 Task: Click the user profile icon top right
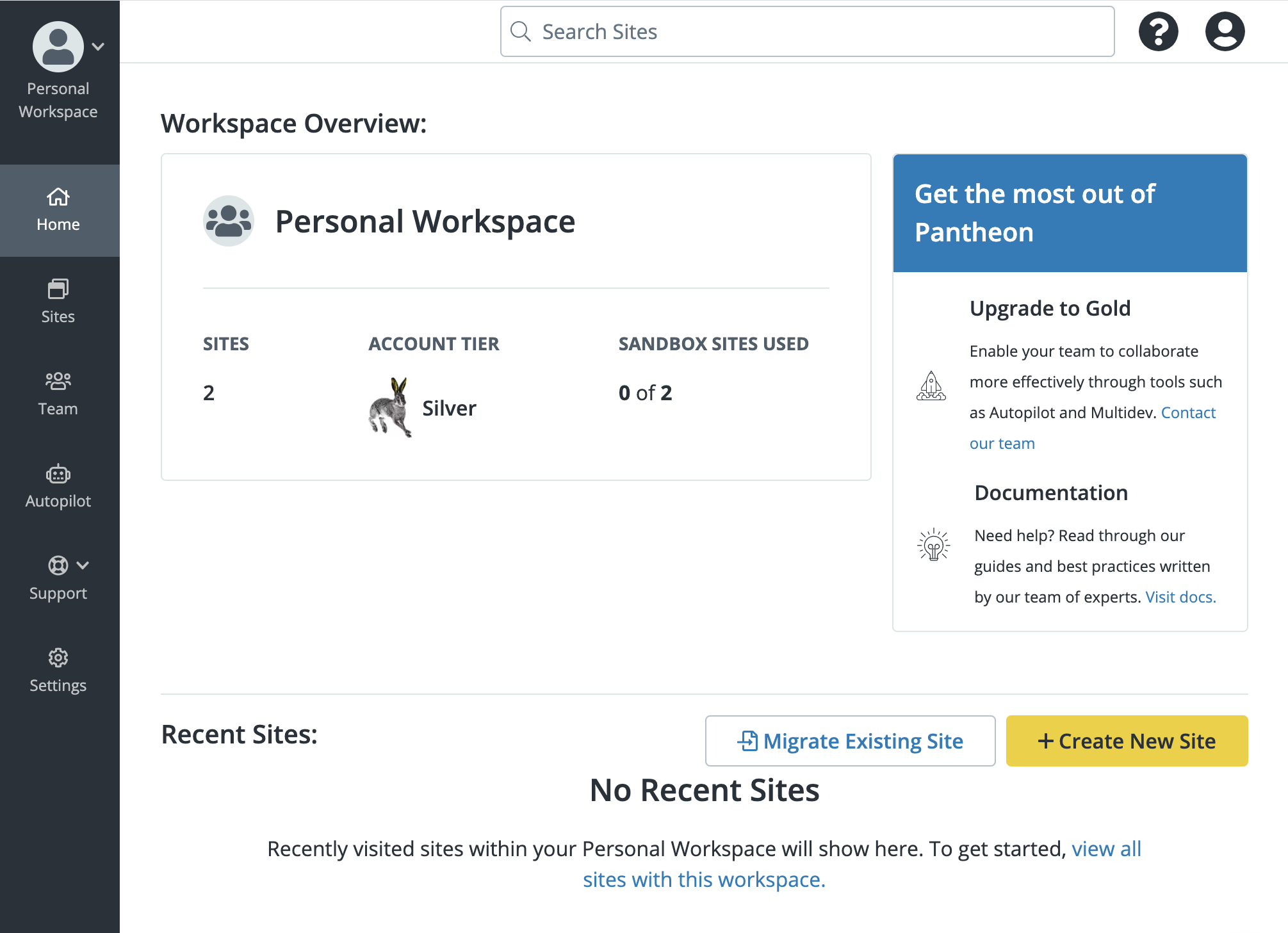click(x=1224, y=31)
